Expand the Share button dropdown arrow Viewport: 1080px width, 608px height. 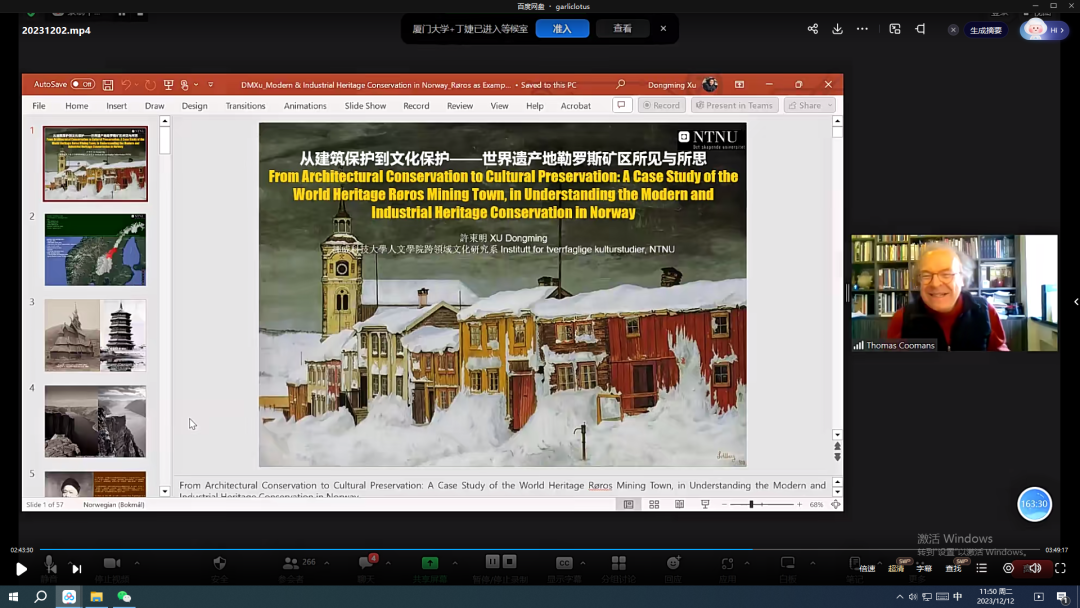click(830, 106)
